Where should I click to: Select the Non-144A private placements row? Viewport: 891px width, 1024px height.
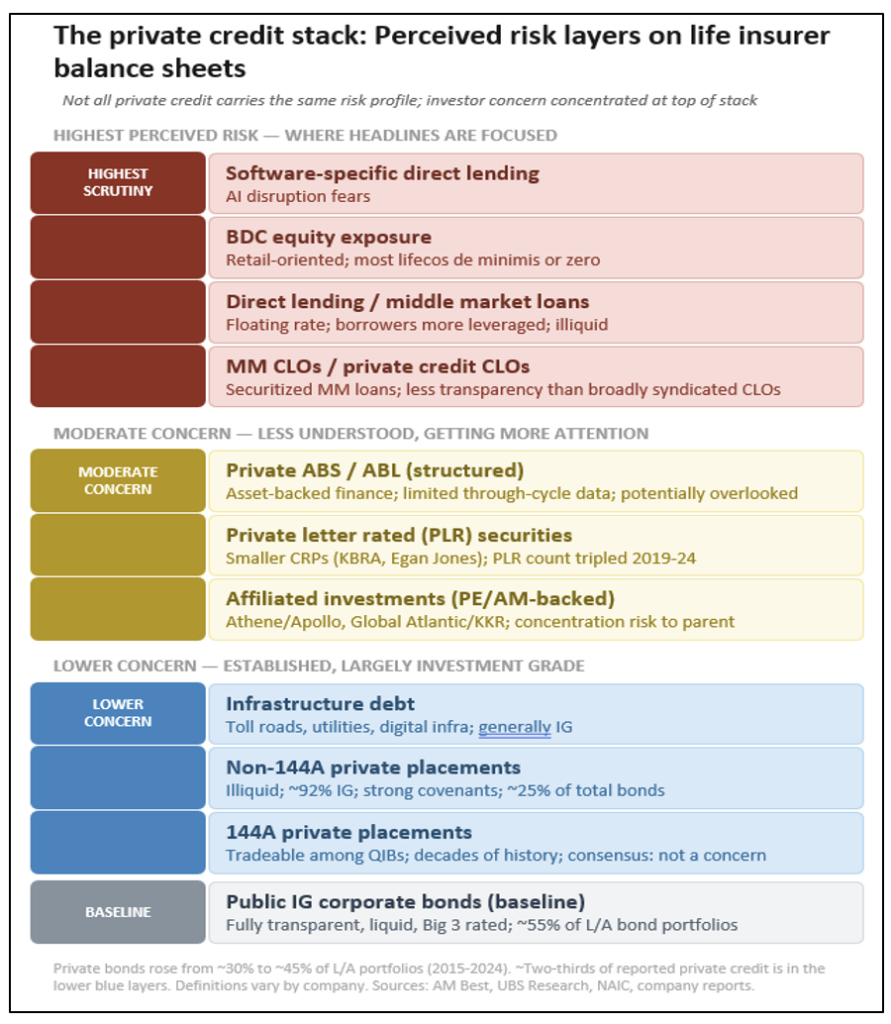click(x=535, y=778)
